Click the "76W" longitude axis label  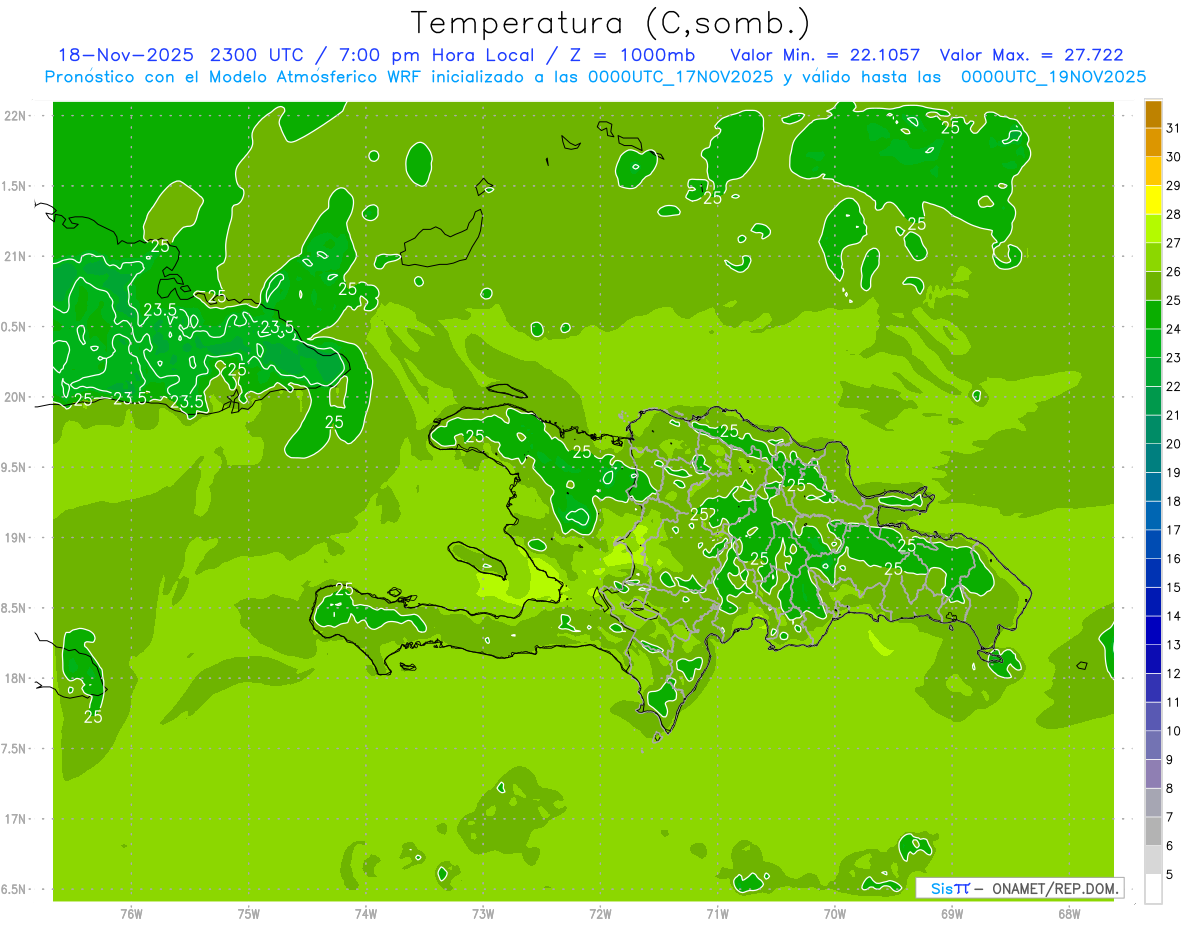(131, 914)
